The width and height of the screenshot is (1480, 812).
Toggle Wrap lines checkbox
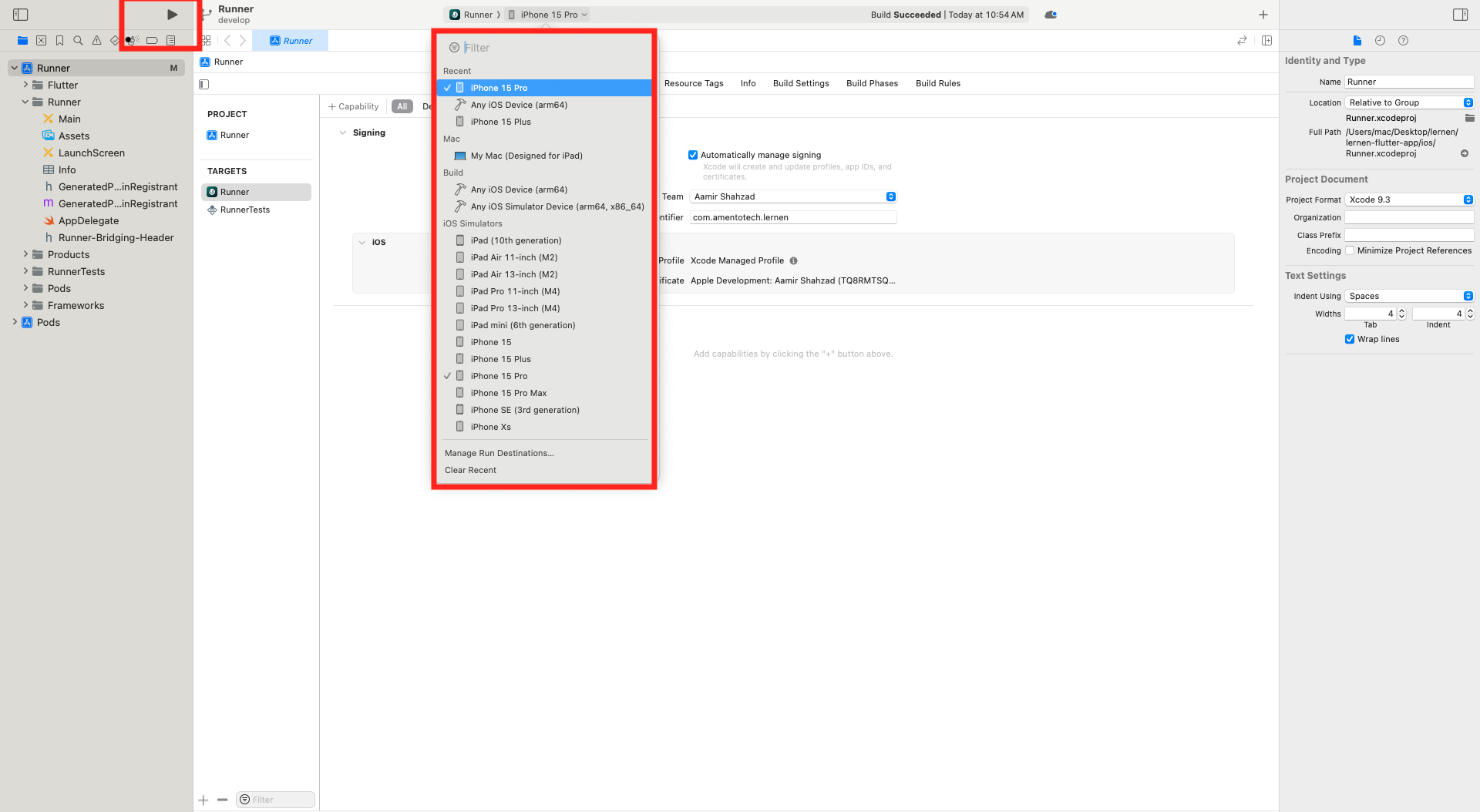click(x=1350, y=339)
